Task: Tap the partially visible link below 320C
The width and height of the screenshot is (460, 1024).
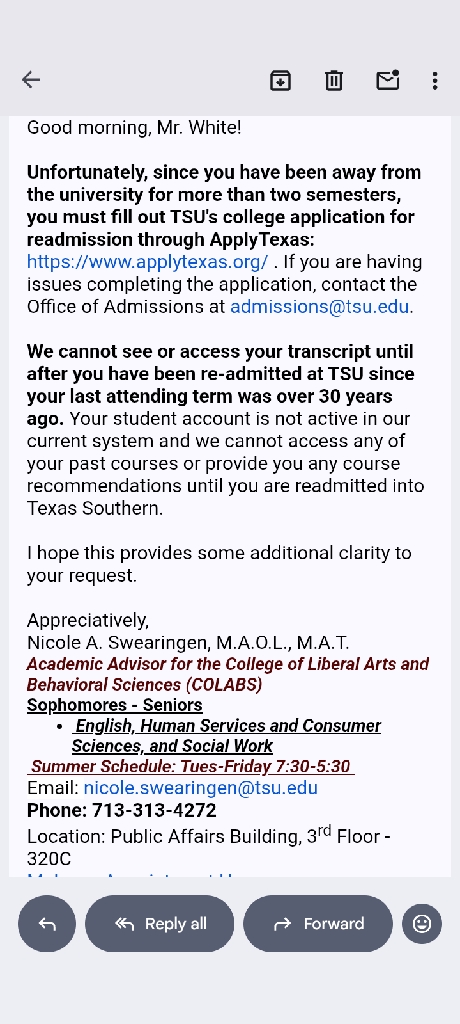Action: pyautogui.click(x=131, y=873)
